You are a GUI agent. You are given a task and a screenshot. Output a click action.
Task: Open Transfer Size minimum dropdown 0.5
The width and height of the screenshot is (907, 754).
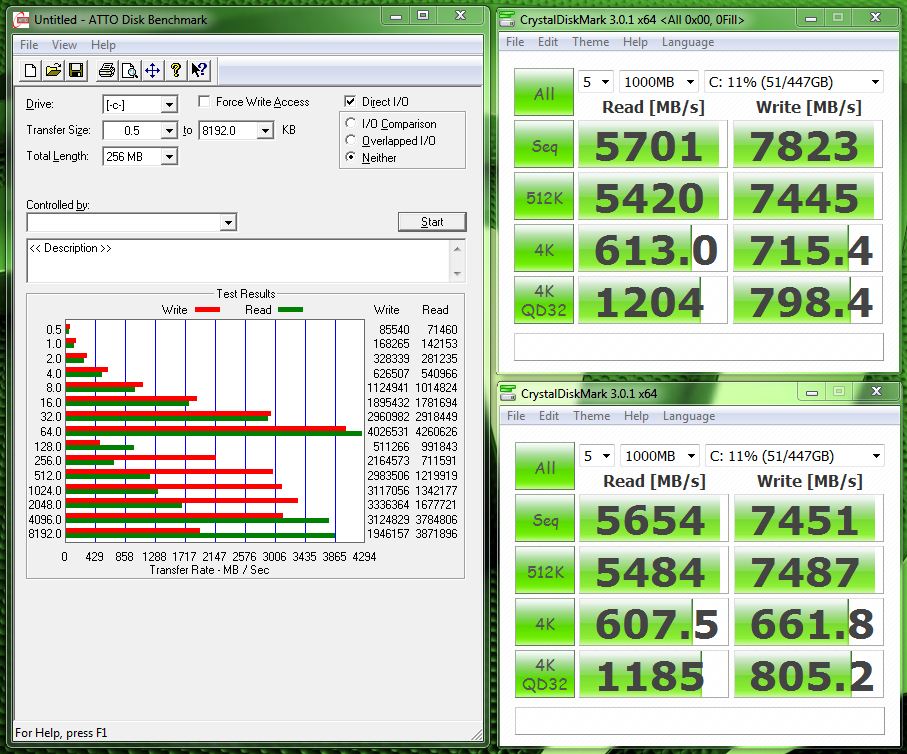169,131
